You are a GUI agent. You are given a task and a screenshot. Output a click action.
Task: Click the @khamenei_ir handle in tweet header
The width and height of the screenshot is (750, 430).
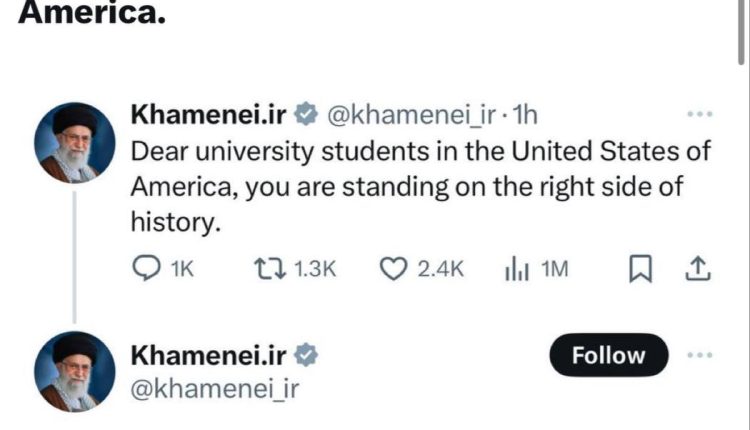(410, 115)
